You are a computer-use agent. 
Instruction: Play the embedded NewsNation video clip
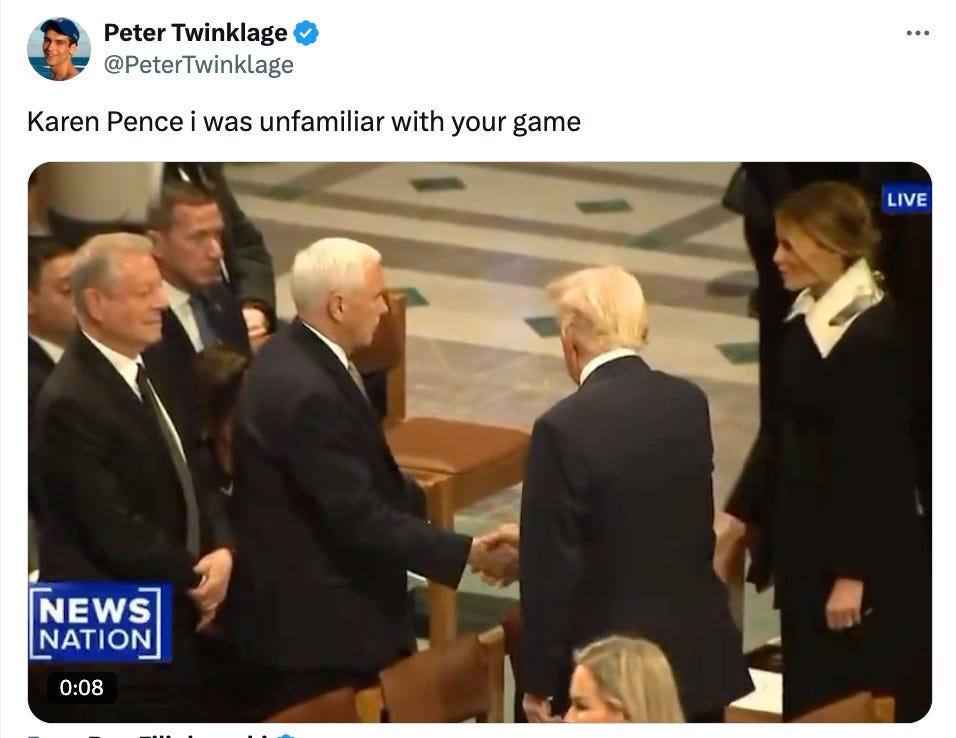(x=480, y=442)
